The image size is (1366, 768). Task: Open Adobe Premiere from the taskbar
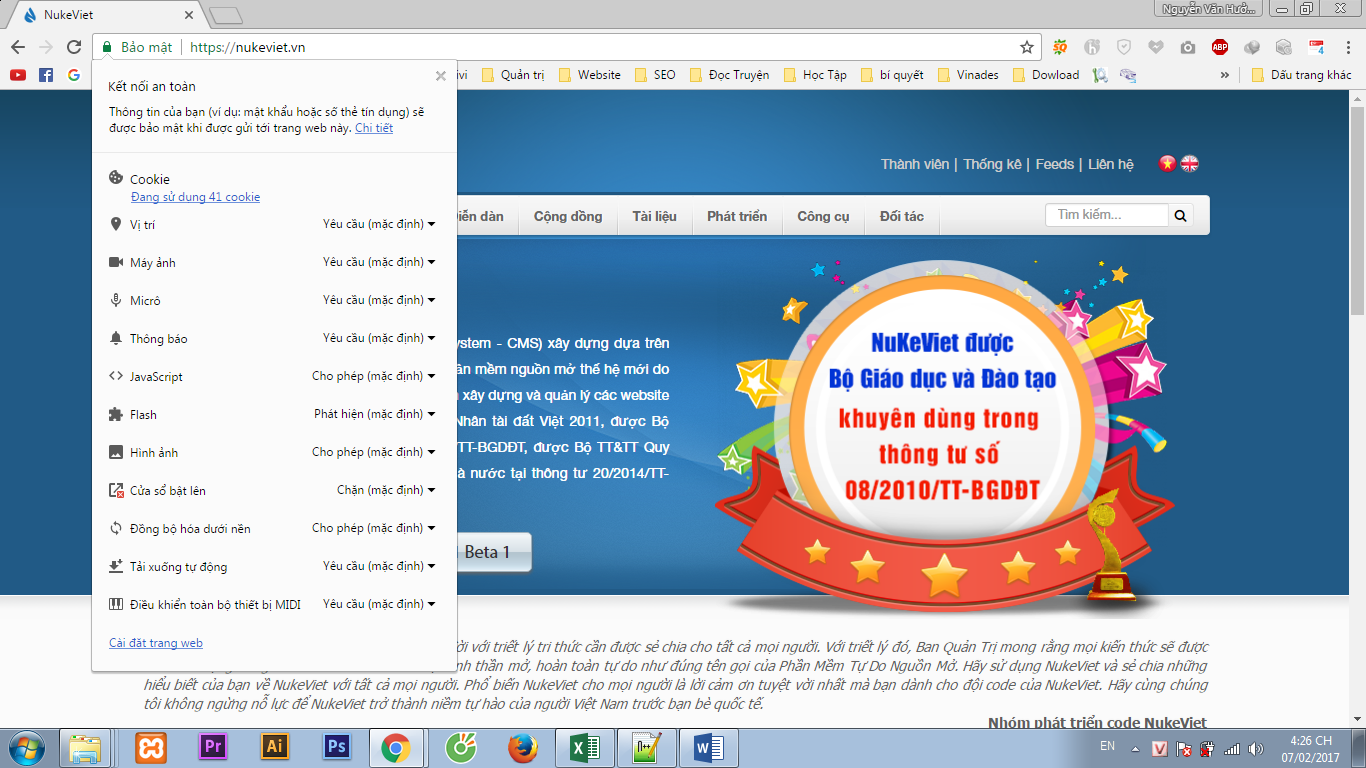(212, 747)
